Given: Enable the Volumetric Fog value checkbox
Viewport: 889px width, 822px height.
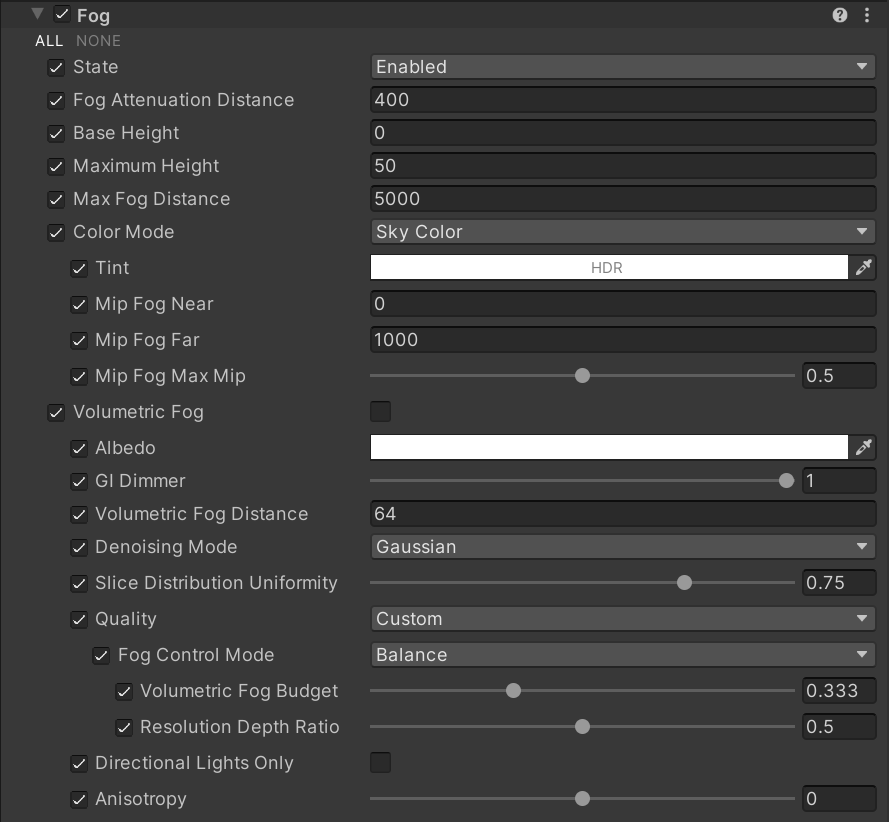Looking at the screenshot, I should tap(381, 411).
